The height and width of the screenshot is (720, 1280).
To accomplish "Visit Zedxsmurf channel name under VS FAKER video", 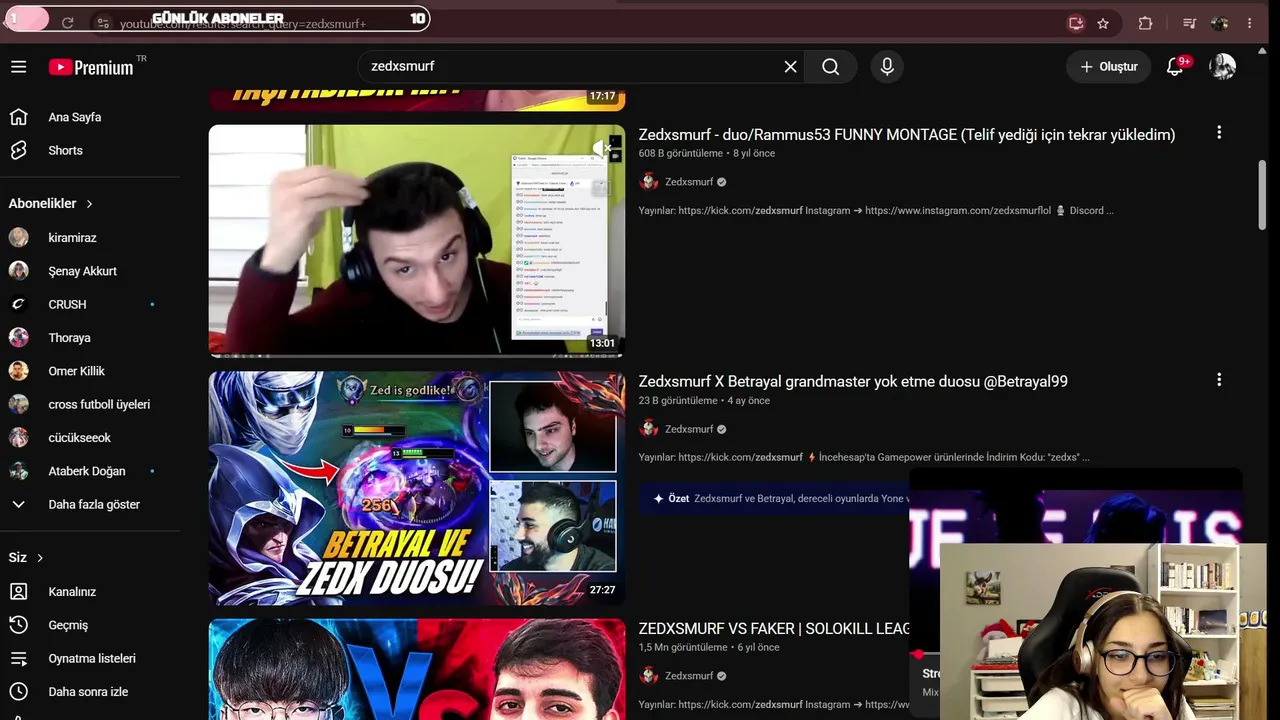I will tap(689, 676).
